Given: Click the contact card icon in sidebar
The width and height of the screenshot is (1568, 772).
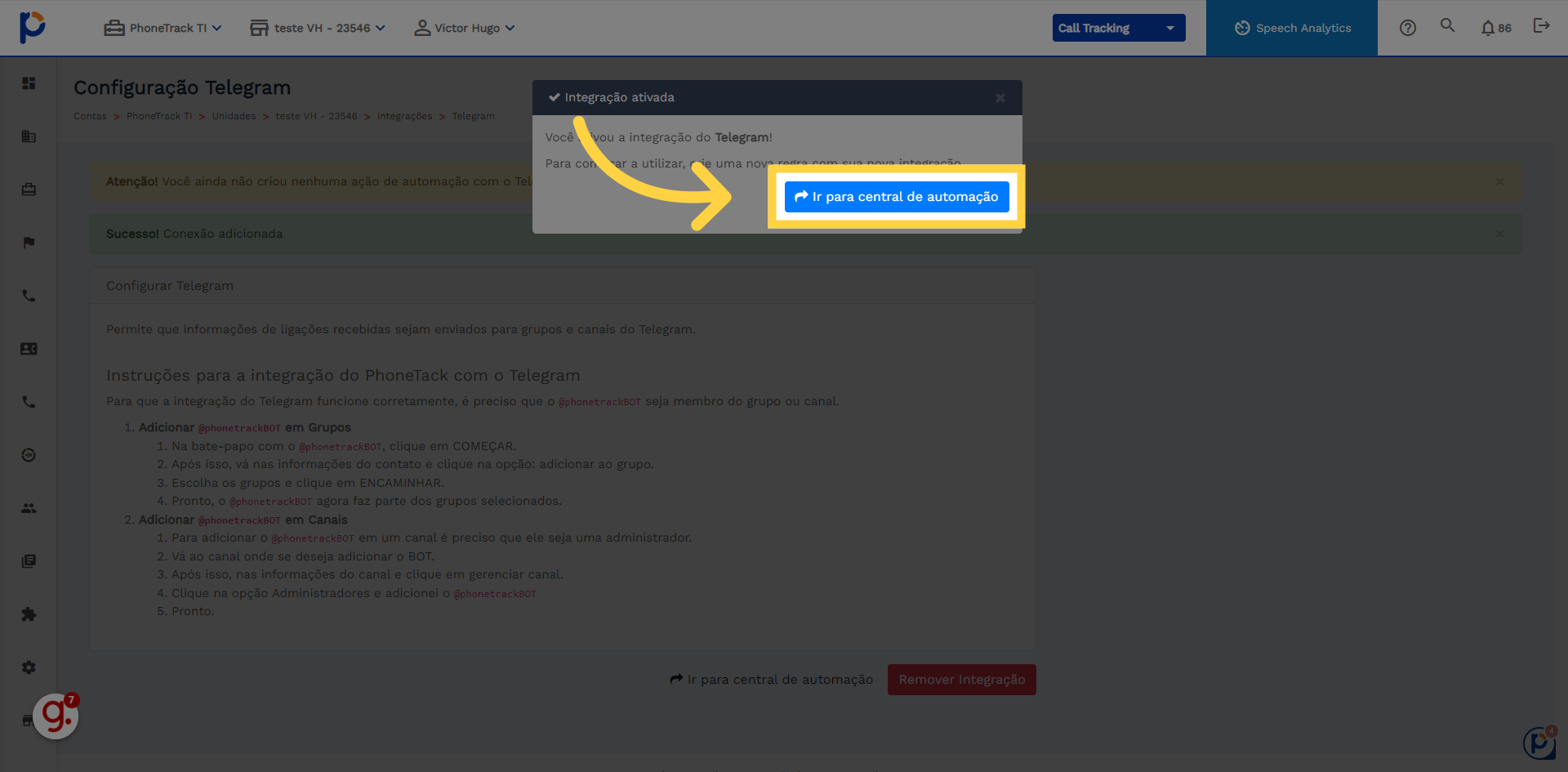Looking at the screenshot, I should tap(29, 349).
